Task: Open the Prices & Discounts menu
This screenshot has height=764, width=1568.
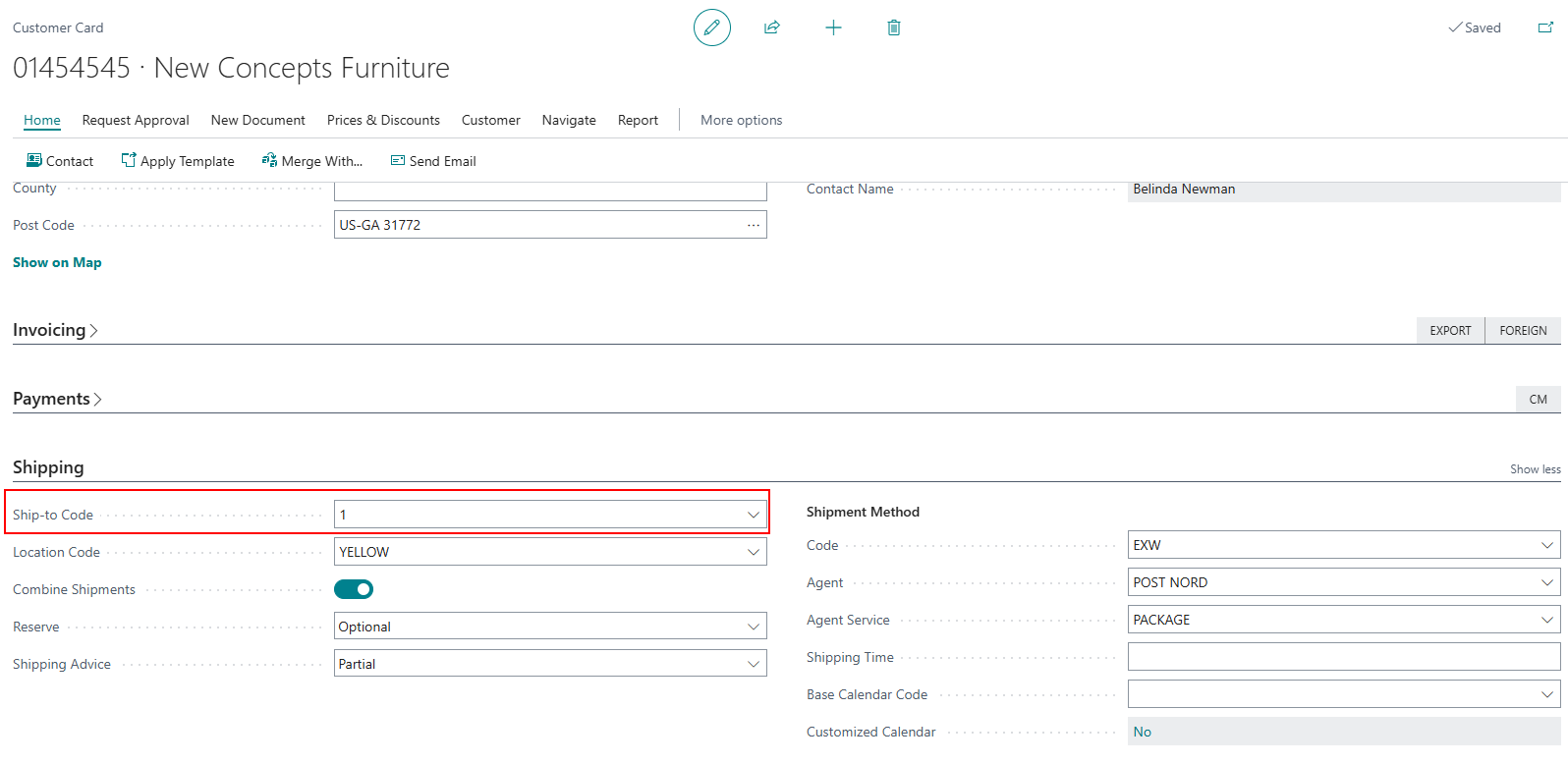Action: coord(383,120)
